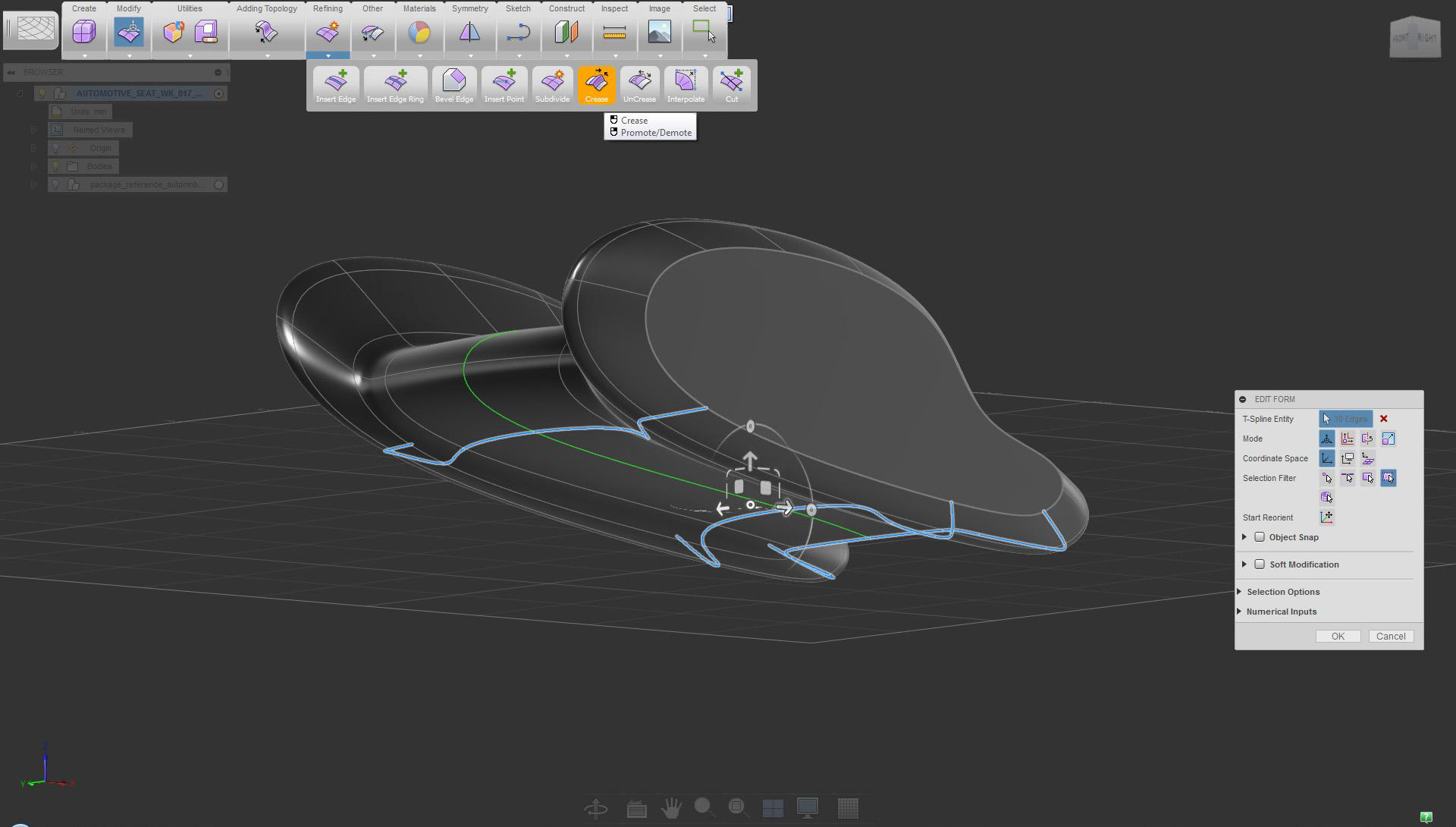The image size is (1456, 827).
Task: Enable the Soft Modification checkbox
Action: pyautogui.click(x=1260, y=564)
